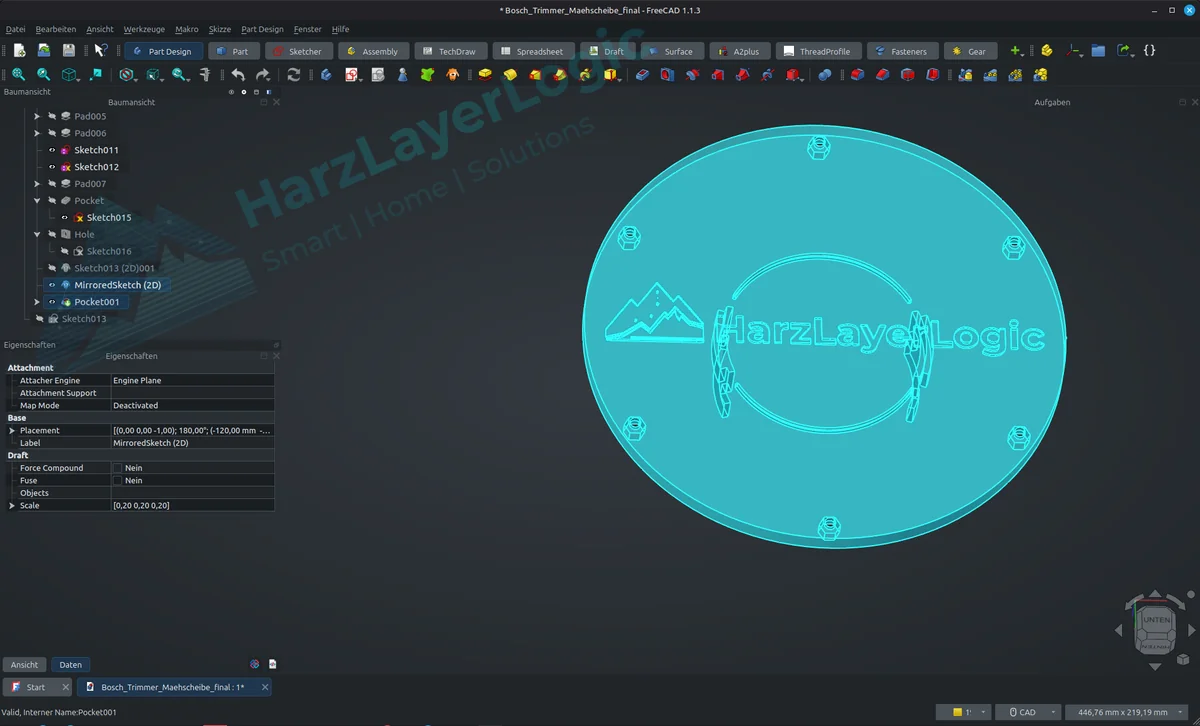Screen dimensions: 1200x726
Task: Select Sketch016 in the tree
Action: click(x=109, y=251)
